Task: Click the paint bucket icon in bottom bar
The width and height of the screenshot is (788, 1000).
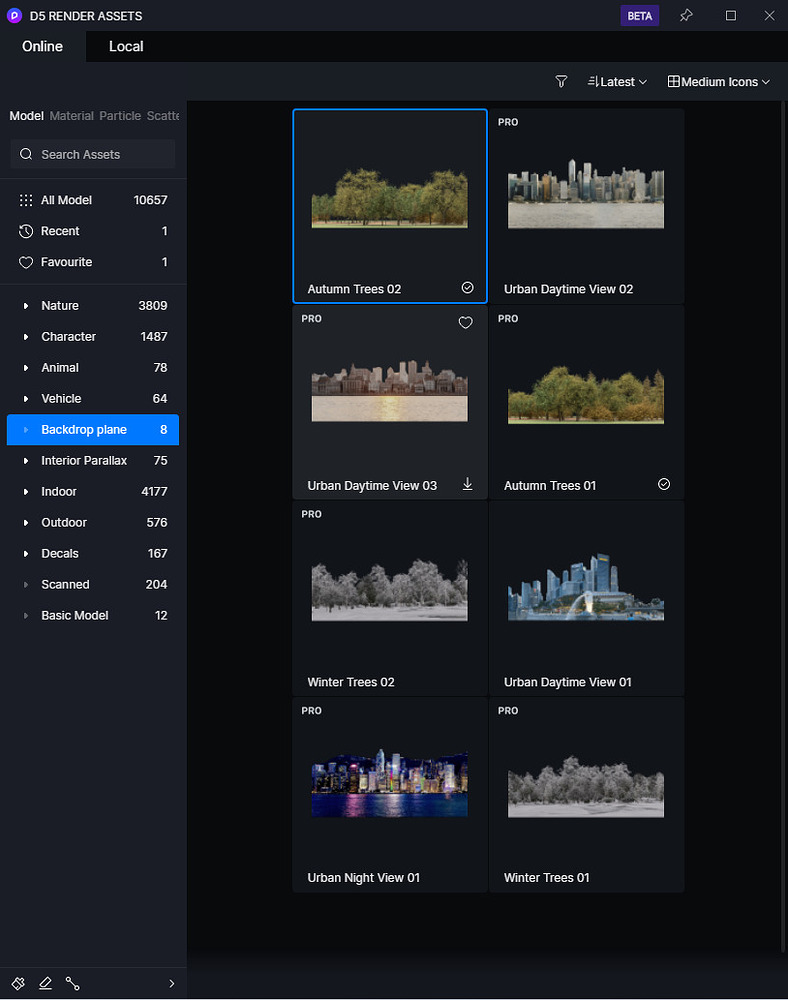Action: 18,983
